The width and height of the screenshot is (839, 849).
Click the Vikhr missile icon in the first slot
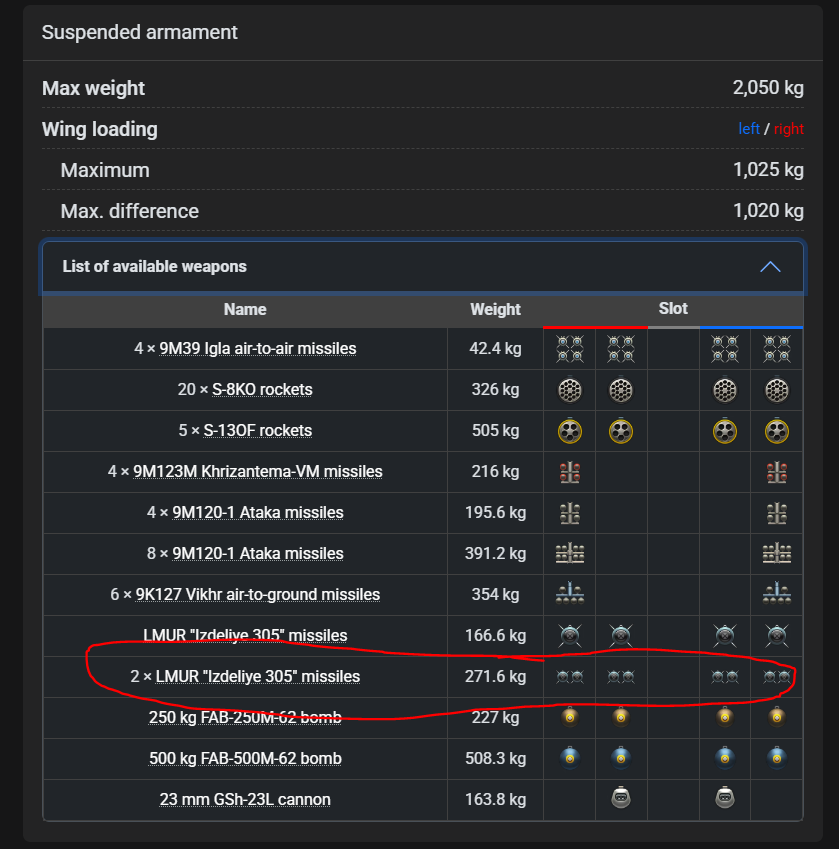[x=570, y=594]
